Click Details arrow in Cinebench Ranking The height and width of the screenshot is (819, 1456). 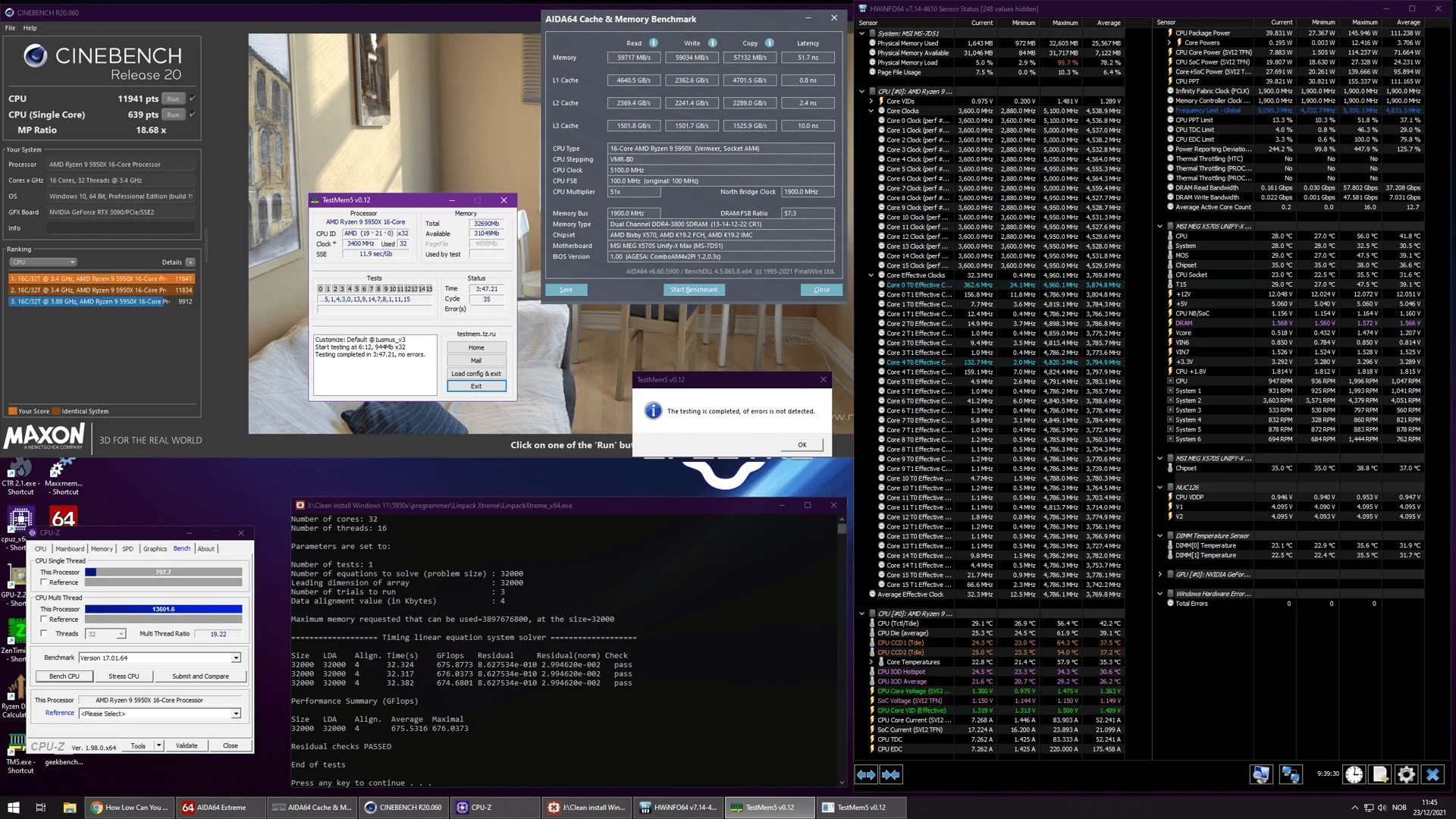[190, 262]
